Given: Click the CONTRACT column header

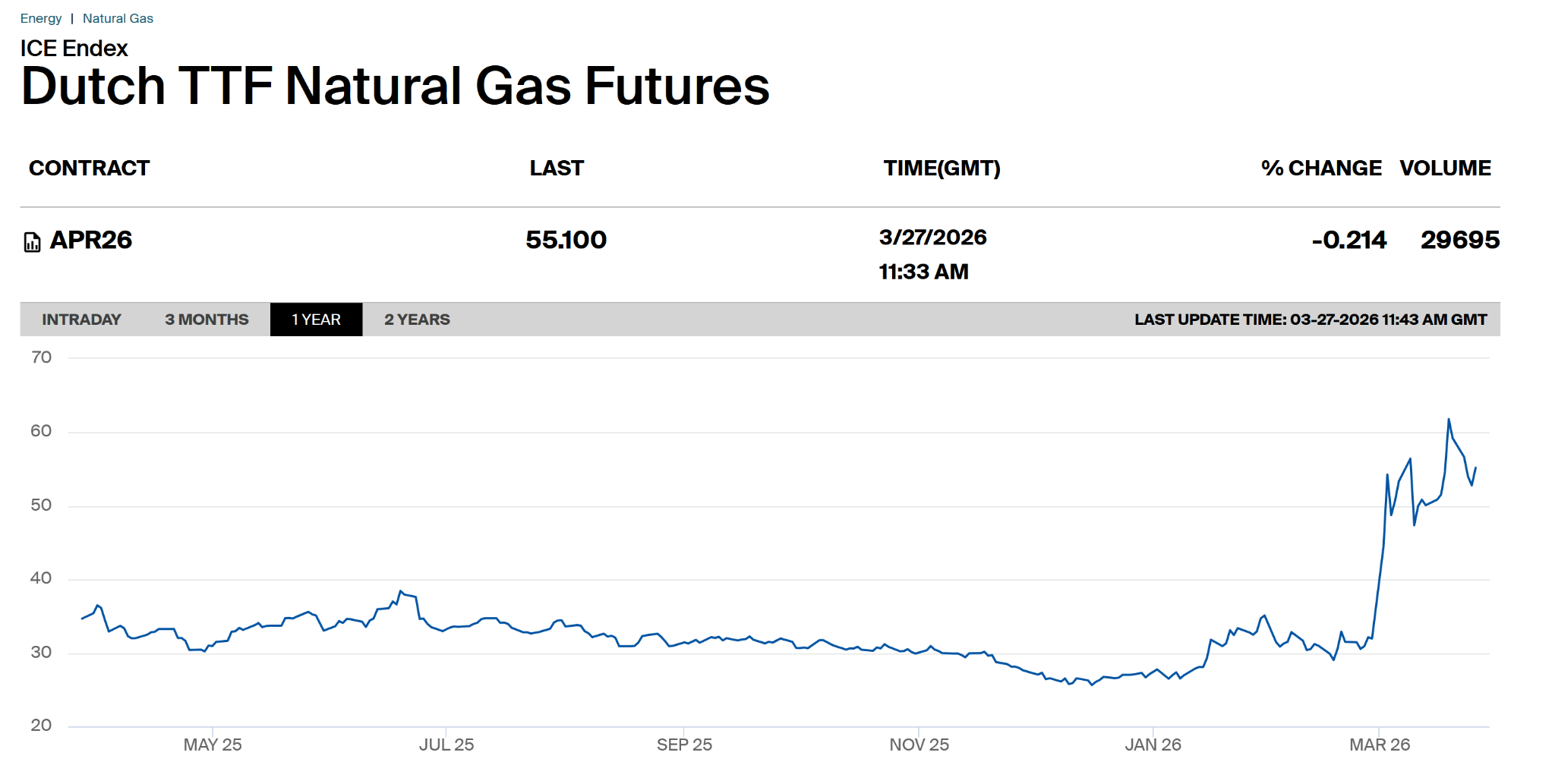Looking at the screenshot, I should tap(89, 168).
